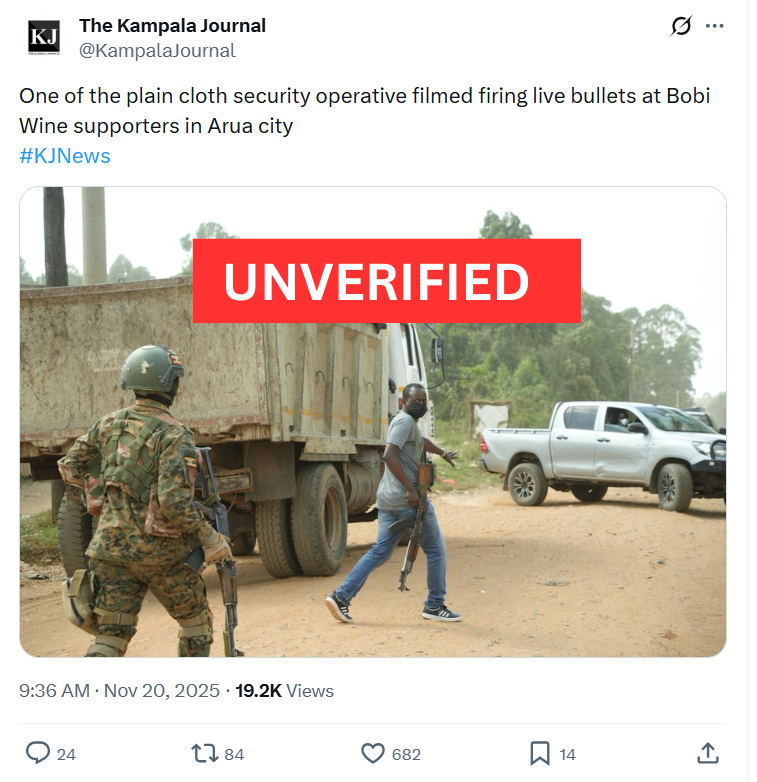Open The Kampala Journal display name
This screenshot has height=782, width=757.
(x=172, y=26)
